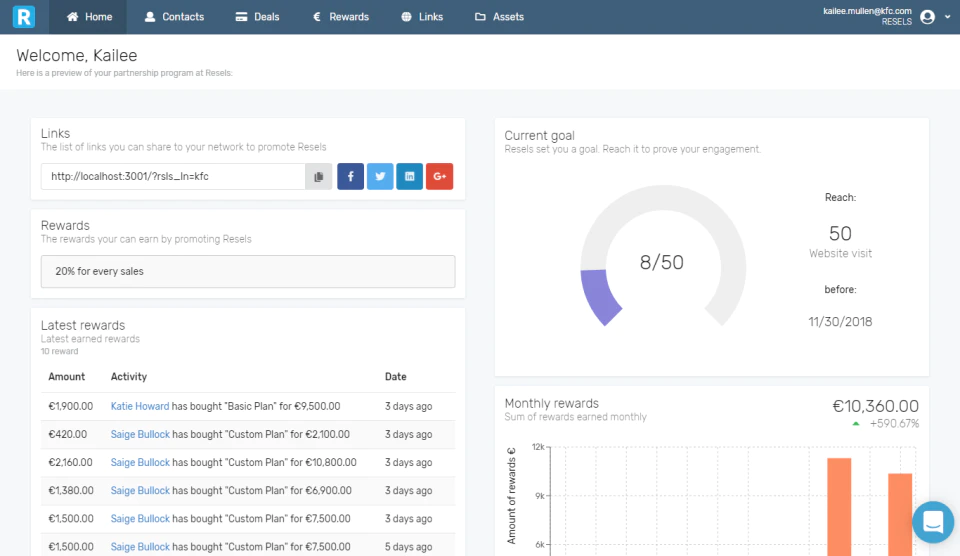Share the link on Facebook
The height and width of the screenshot is (556, 960).
[351, 176]
